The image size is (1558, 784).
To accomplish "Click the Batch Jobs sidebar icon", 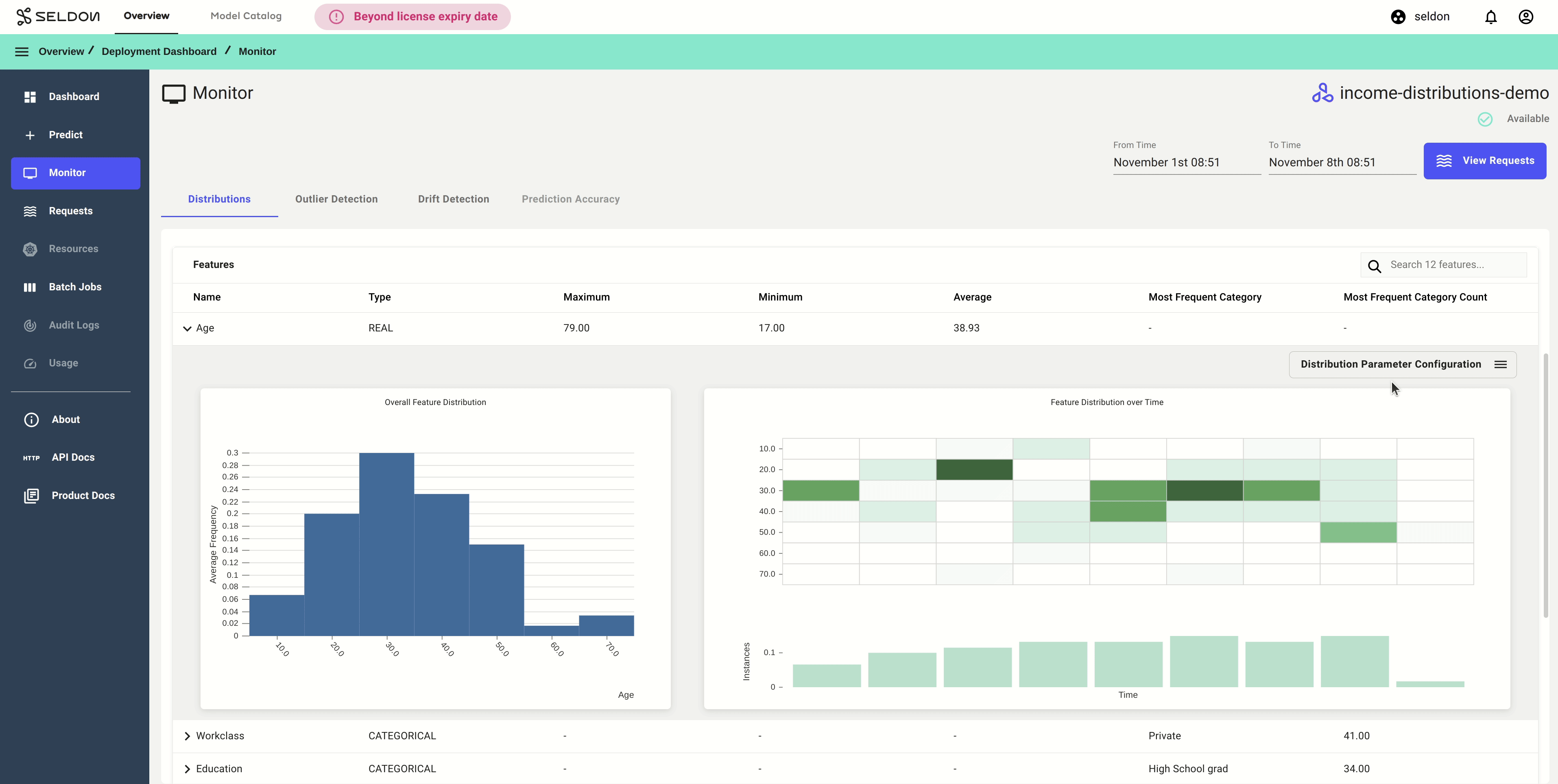I will click(30, 287).
